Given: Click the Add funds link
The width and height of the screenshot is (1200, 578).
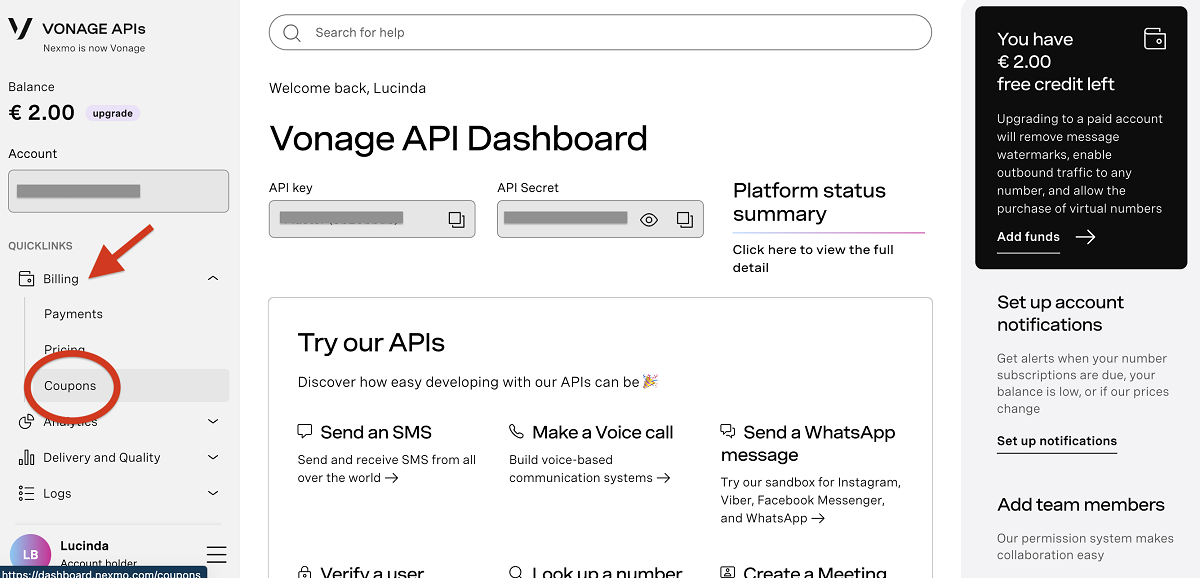Looking at the screenshot, I should 1028,237.
